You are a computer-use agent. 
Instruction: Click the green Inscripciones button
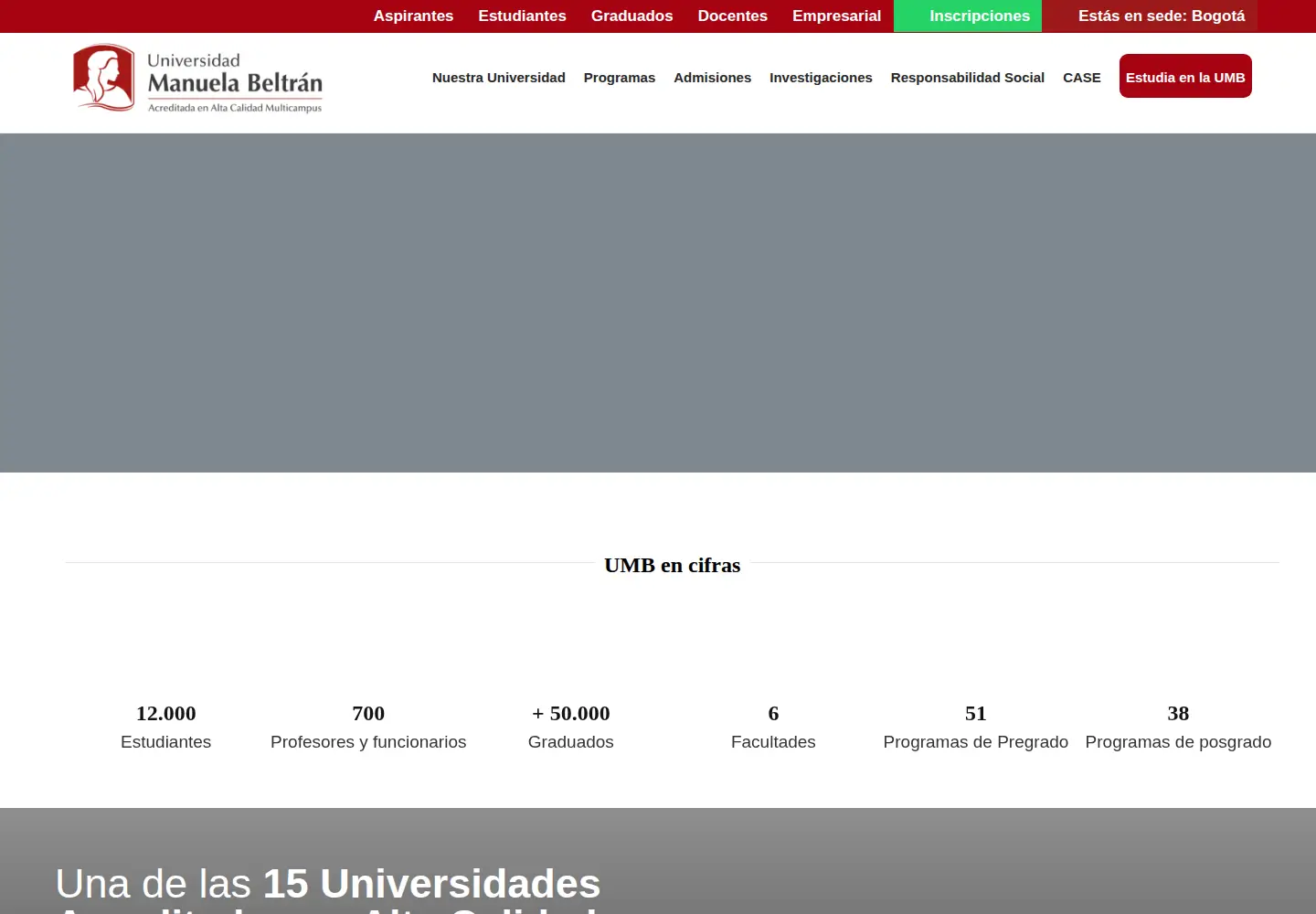pyautogui.click(x=968, y=16)
